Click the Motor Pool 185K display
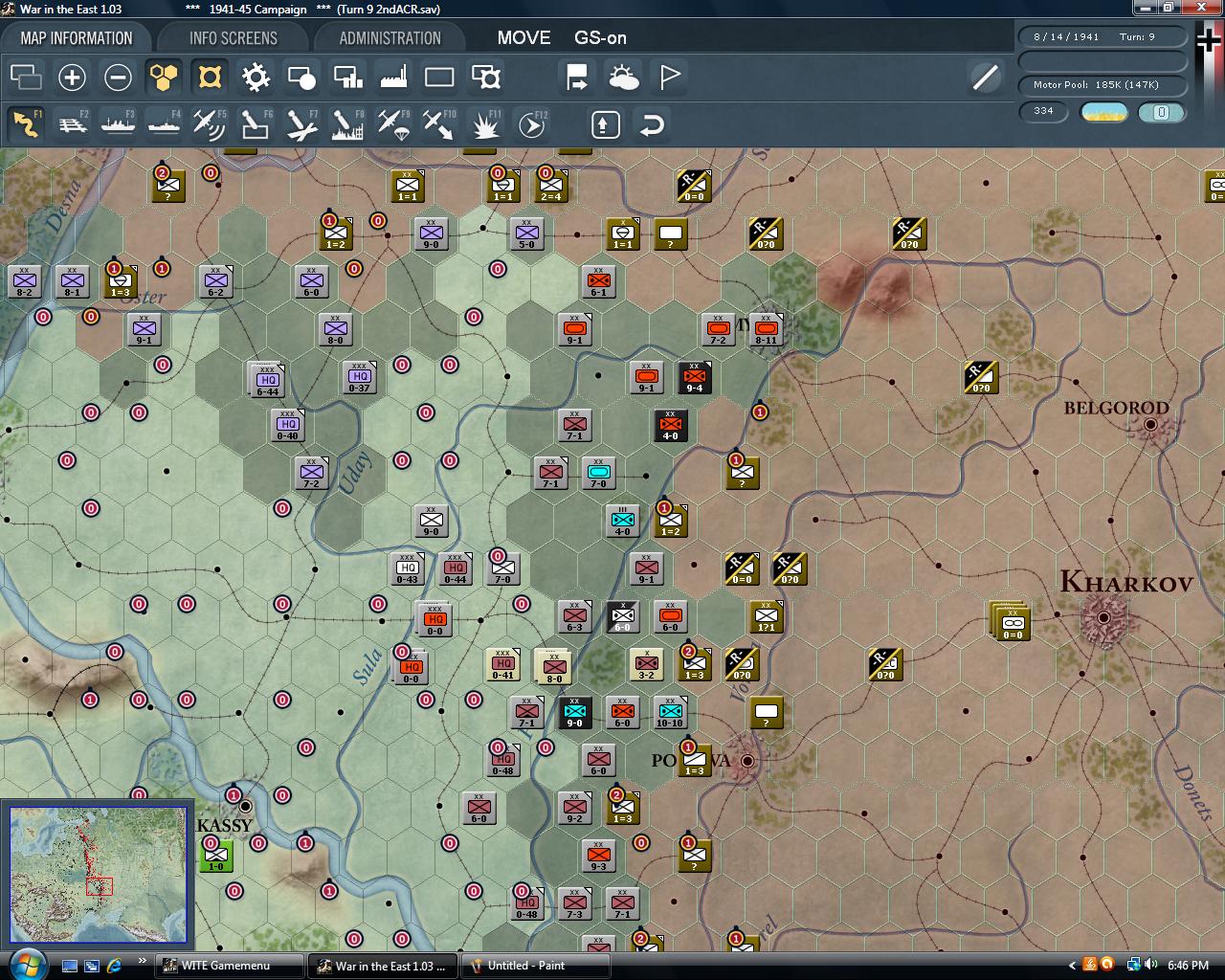 pyautogui.click(x=1103, y=84)
